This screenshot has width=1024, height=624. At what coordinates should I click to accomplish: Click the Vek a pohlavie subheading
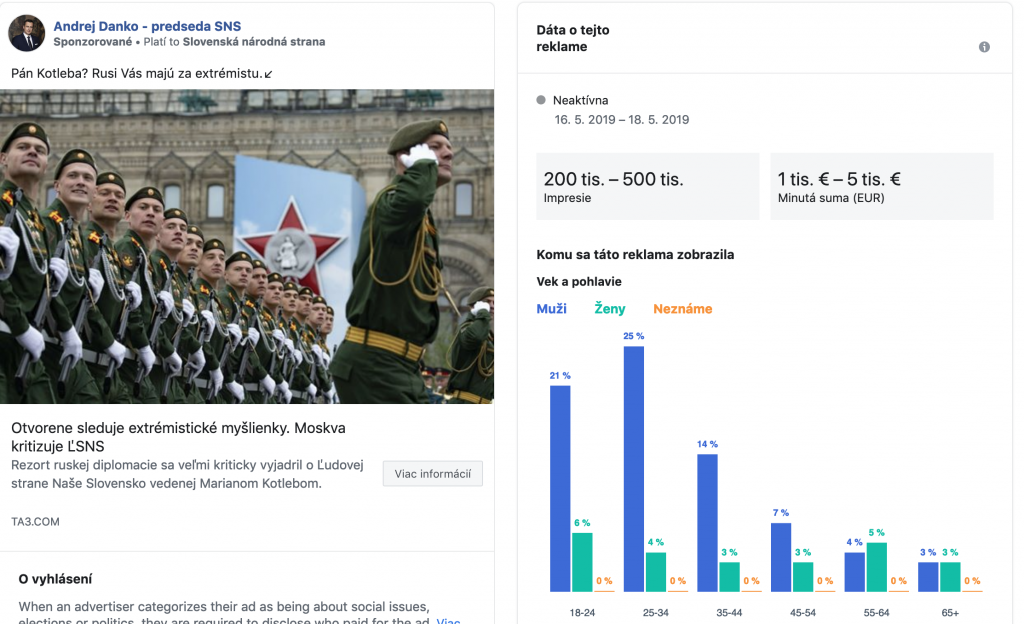pyautogui.click(x=579, y=281)
